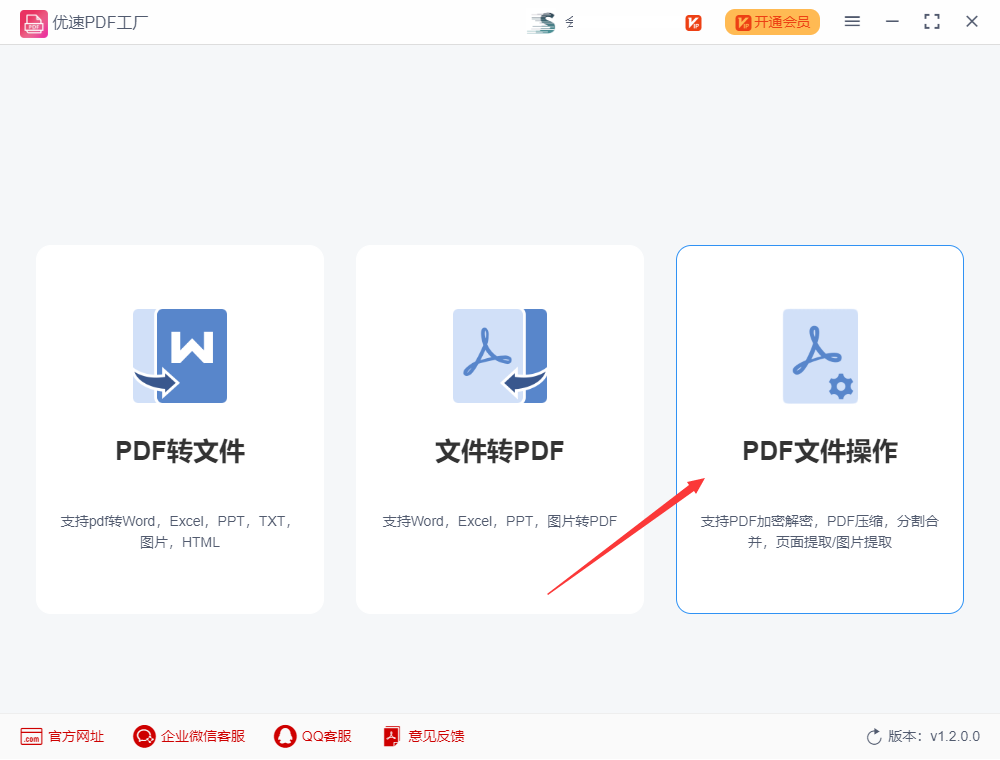The width and height of the screenshot is (1000, 760).
Task: Click the 官方网址 .com icon
Action: pos(31,736)
